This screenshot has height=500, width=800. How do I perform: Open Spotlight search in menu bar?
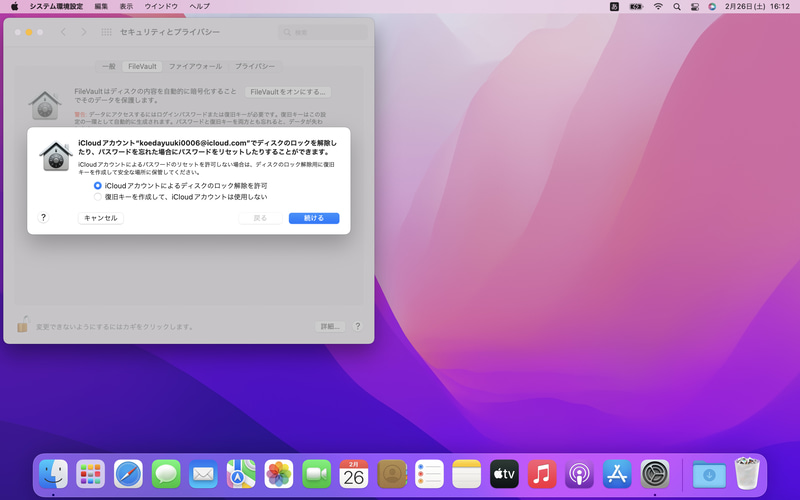677,7
